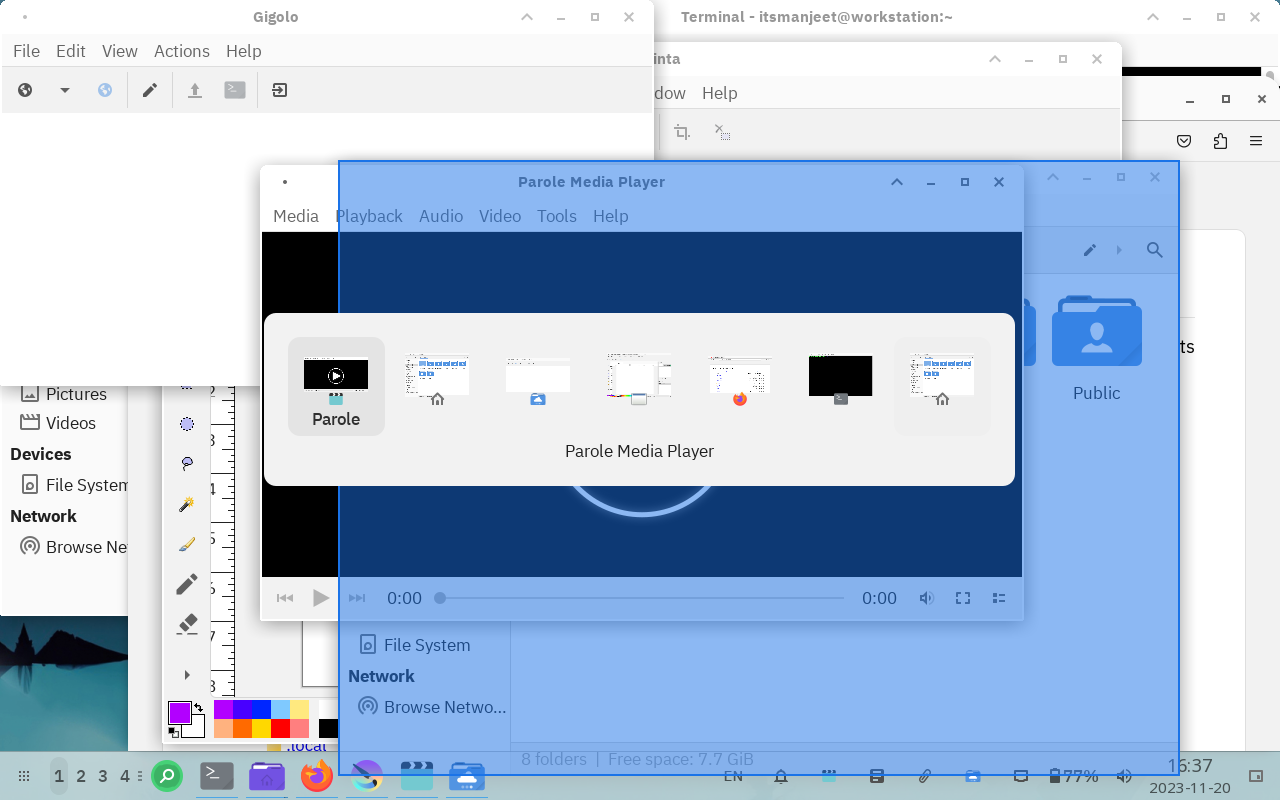Open the Actions menu in Gigolo
Image resolution: width=1280 pixels, height=800 pixels.
(x=181, y=50)
